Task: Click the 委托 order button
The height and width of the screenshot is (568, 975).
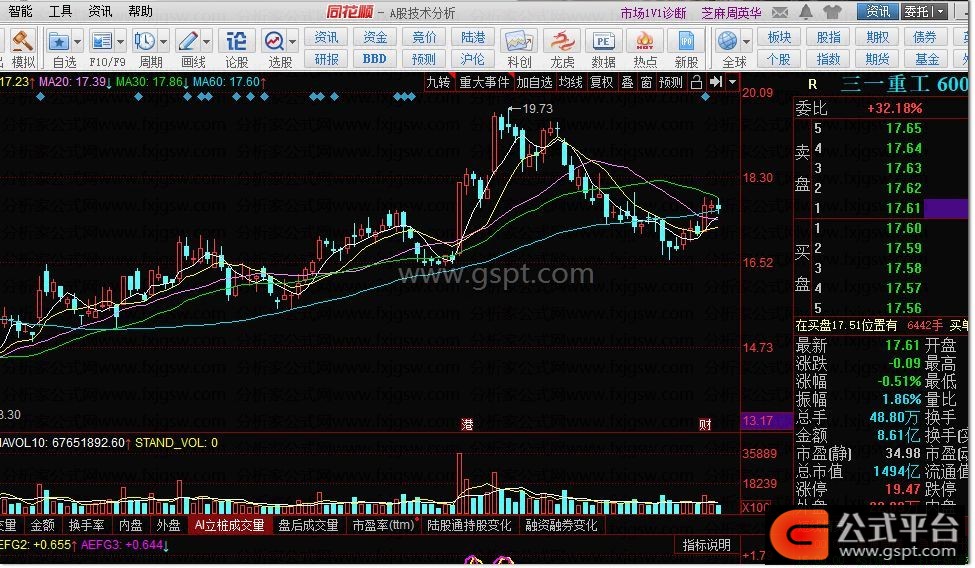Action: (917, 11)
